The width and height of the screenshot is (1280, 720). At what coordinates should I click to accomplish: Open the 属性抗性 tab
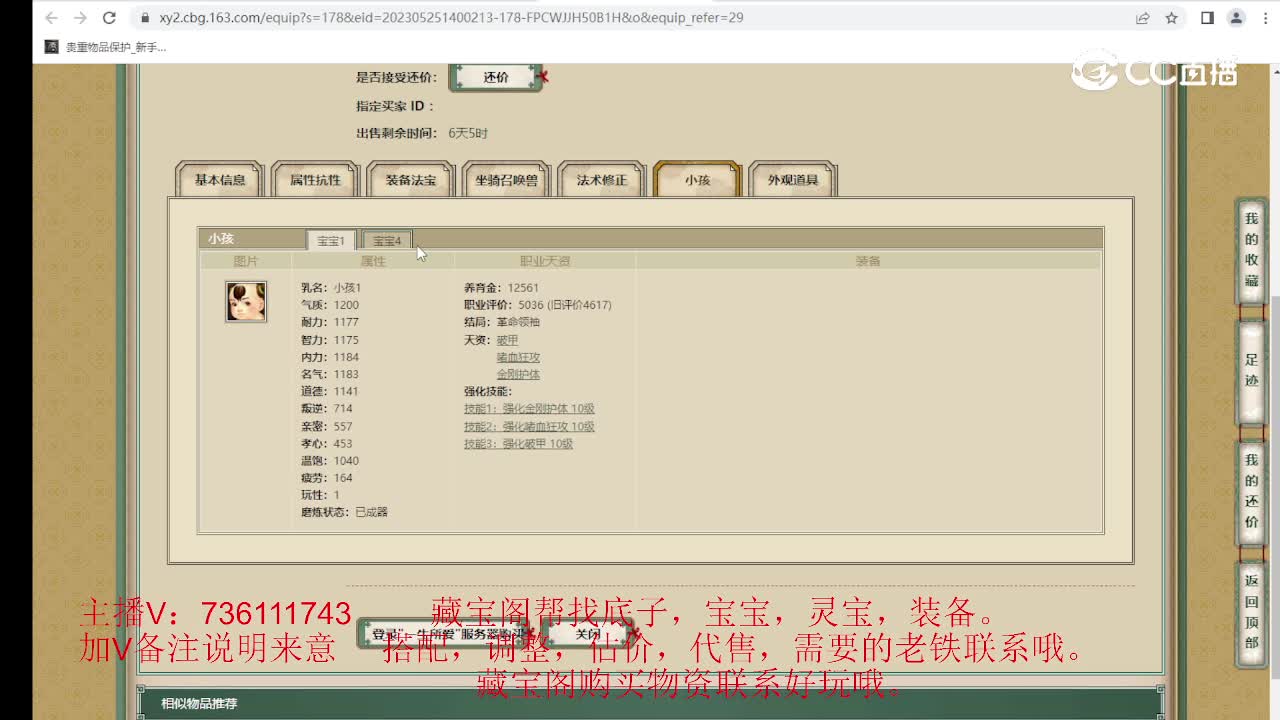click(315, 180)
